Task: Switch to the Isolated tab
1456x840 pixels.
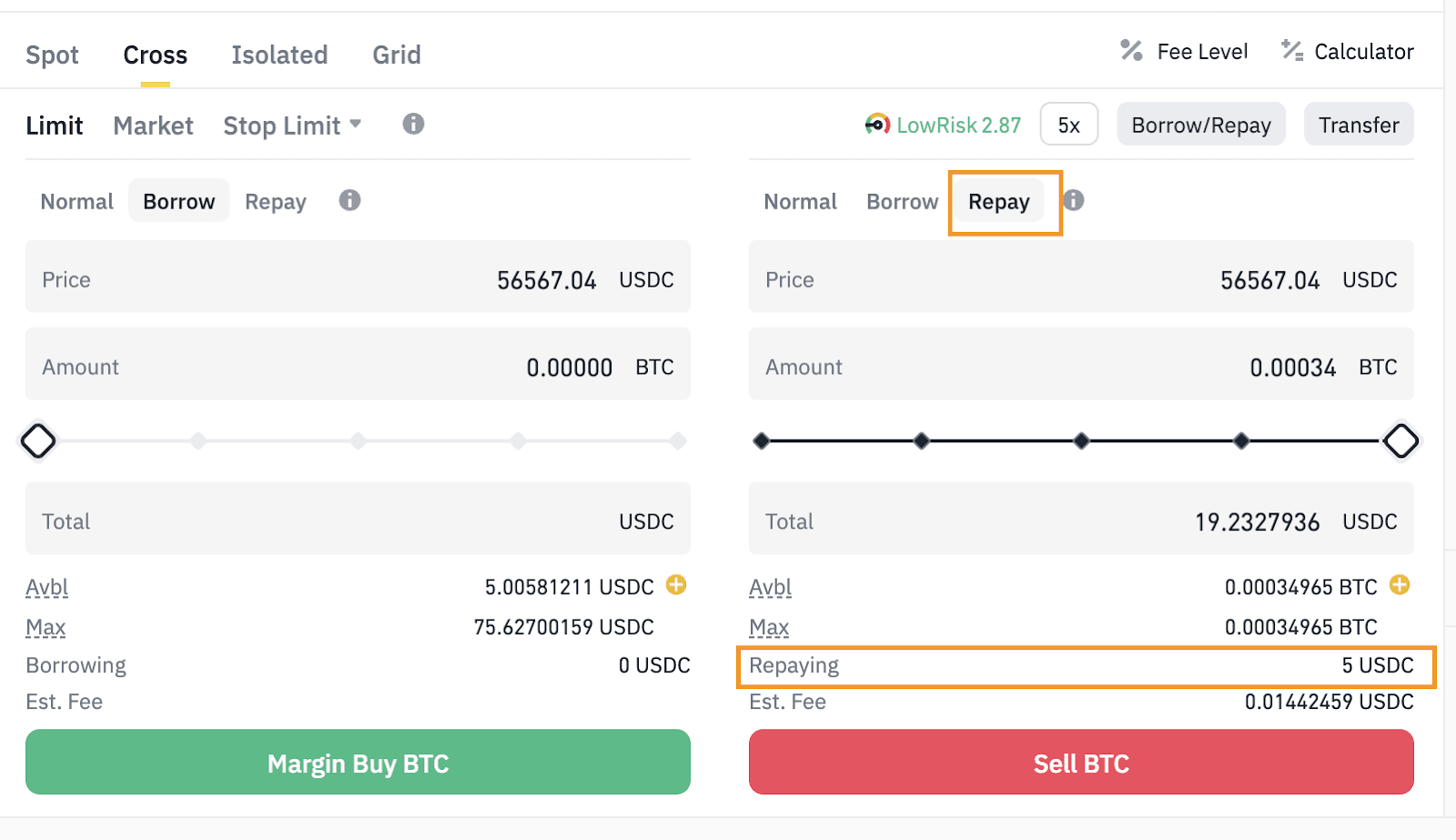Action: pos(279,55)
